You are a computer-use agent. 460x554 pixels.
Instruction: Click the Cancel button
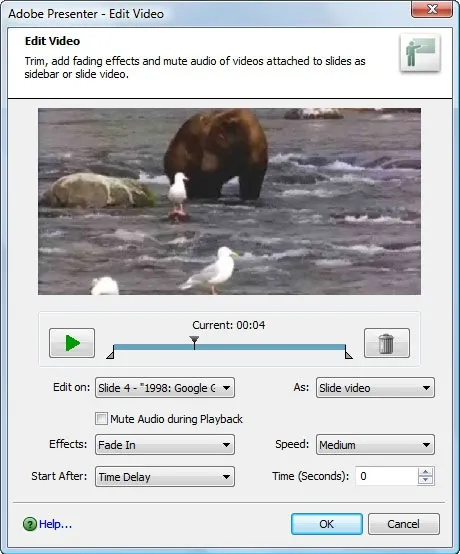click(404, 524)
